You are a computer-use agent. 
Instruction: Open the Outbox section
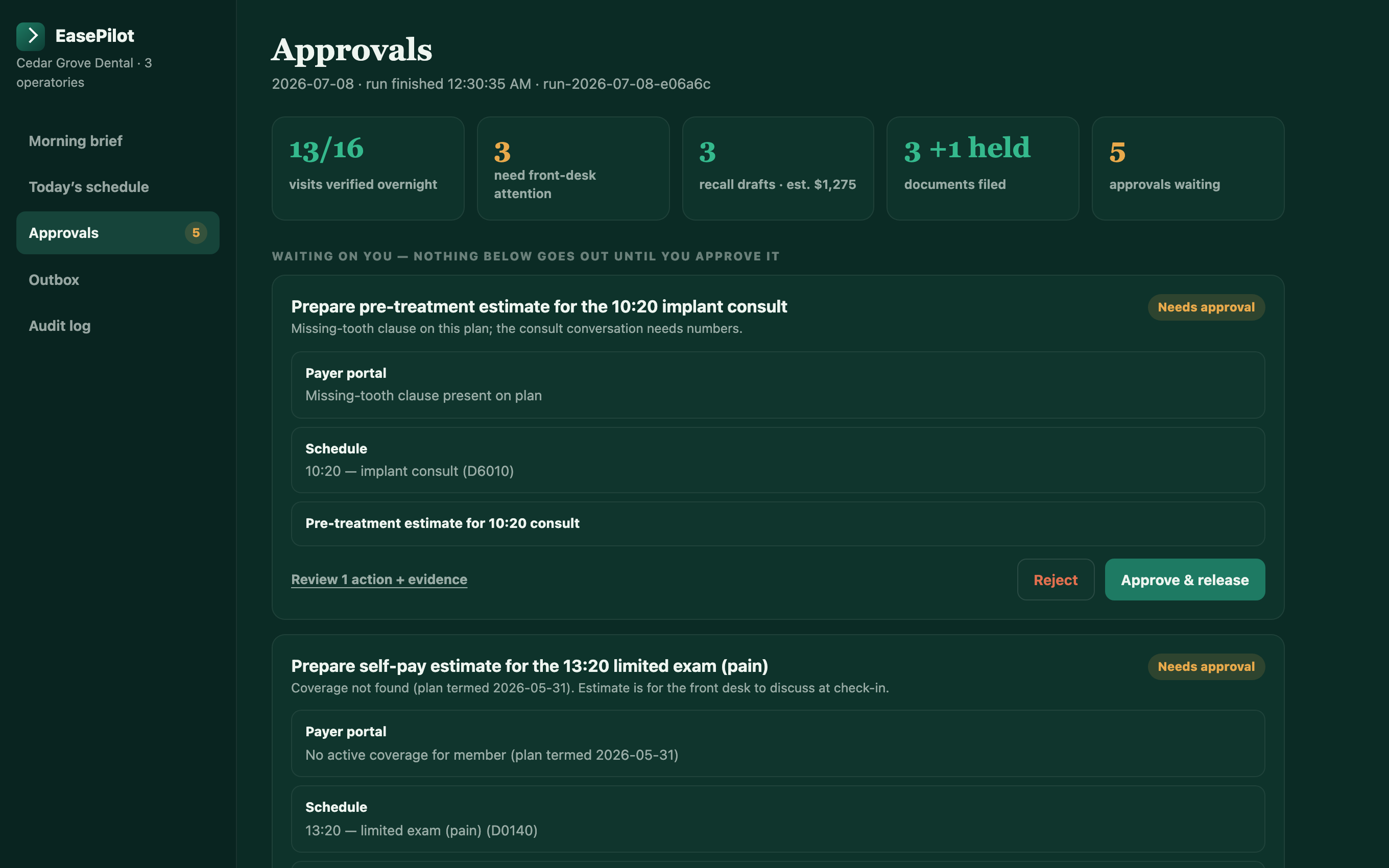coord(117,280)
